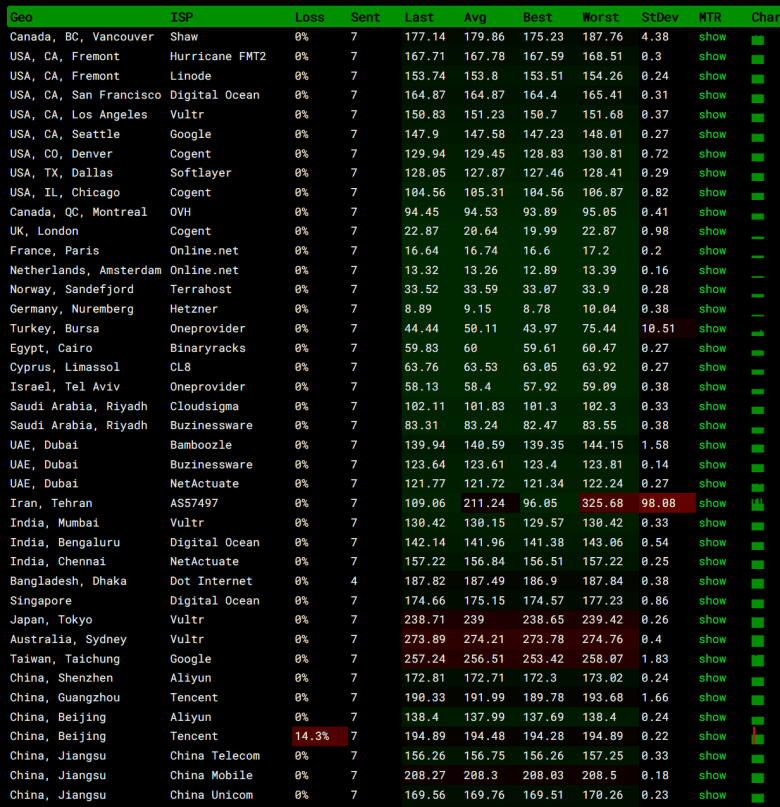Open MTR show link for Vancouver Shaw

coord(712,37)
